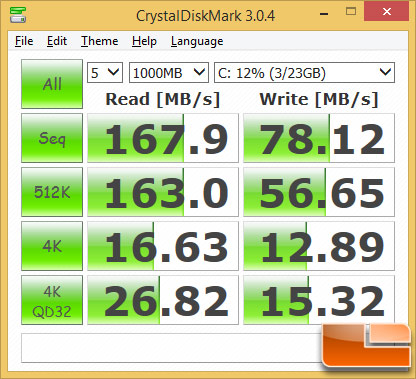
Task: Click the CrystalDiskMark app icon in the title bar
Action: [17, 15]
